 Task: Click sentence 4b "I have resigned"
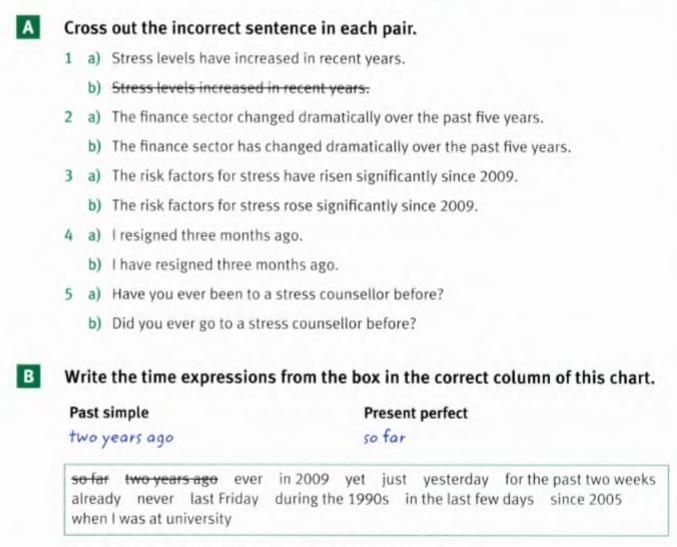click(x=224, y=266)
